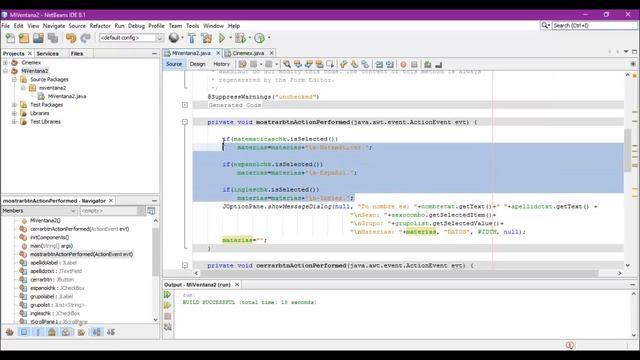Click the Undo arrow icon
Viewport: 640px width, 360px height.
coord(71,38)
